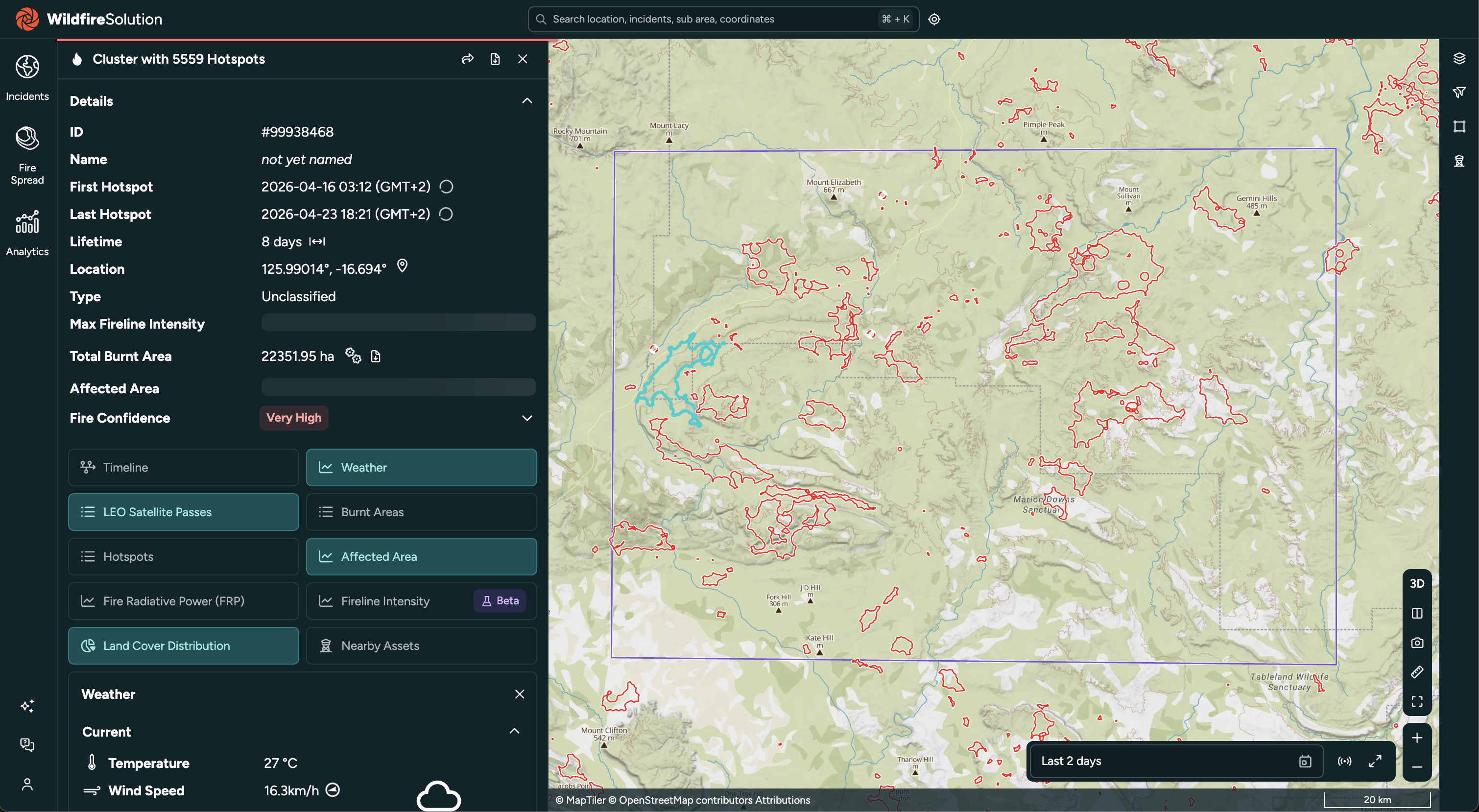Toggle Land Cover Distribution panel
The width and height of the screenshot is (1479, 812).
coord(183,645)
